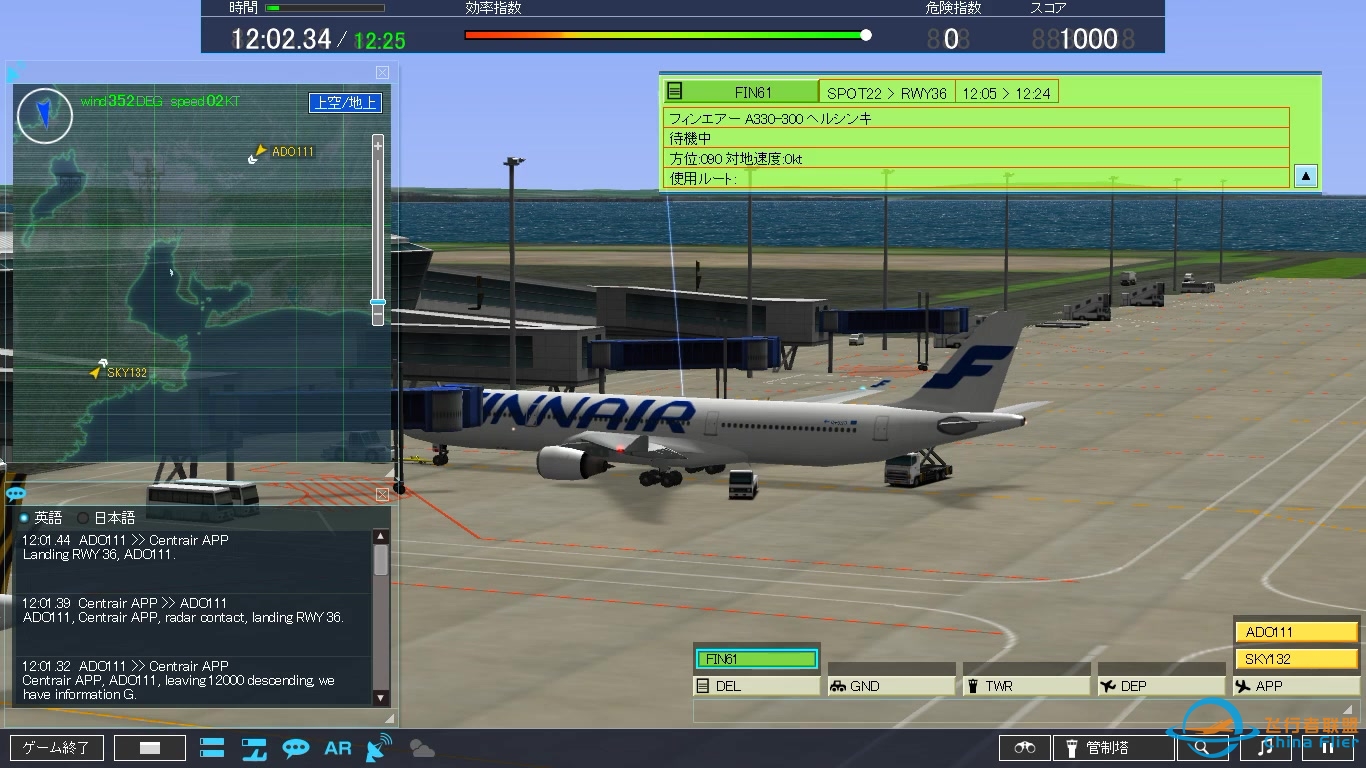This screenshot has height=768, width=1366.
Task: Open the TWR controller tab
Action: (1026, 686)
